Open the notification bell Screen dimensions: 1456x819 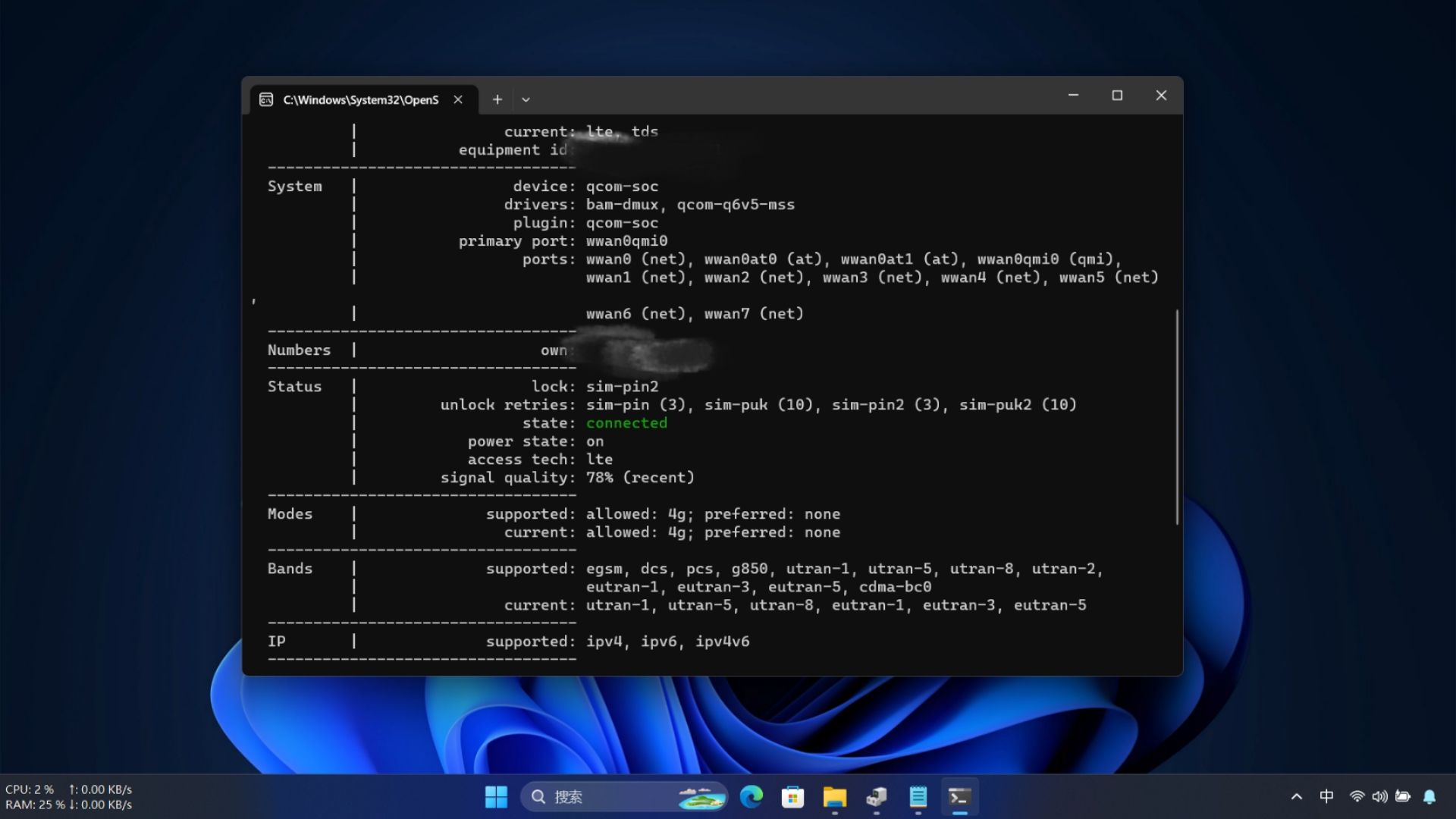[1429, 796]
